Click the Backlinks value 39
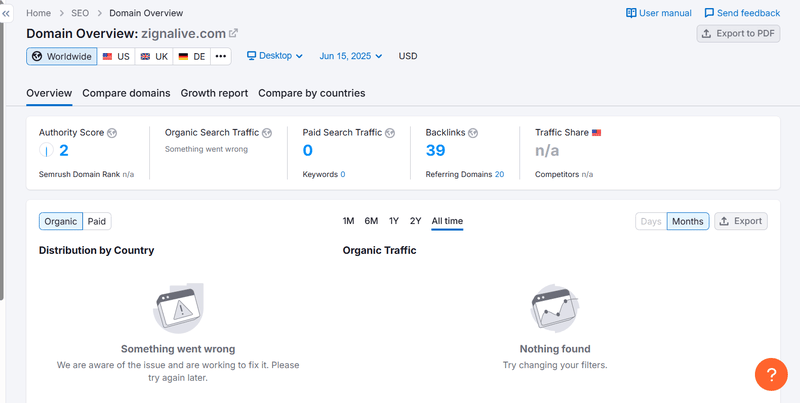800x403 pixels. click(x=436, y=150)
